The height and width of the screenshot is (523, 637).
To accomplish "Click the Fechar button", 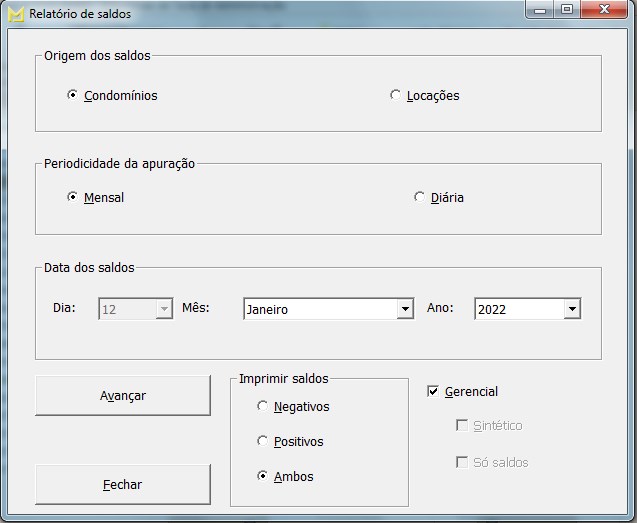I will (123, 485).
